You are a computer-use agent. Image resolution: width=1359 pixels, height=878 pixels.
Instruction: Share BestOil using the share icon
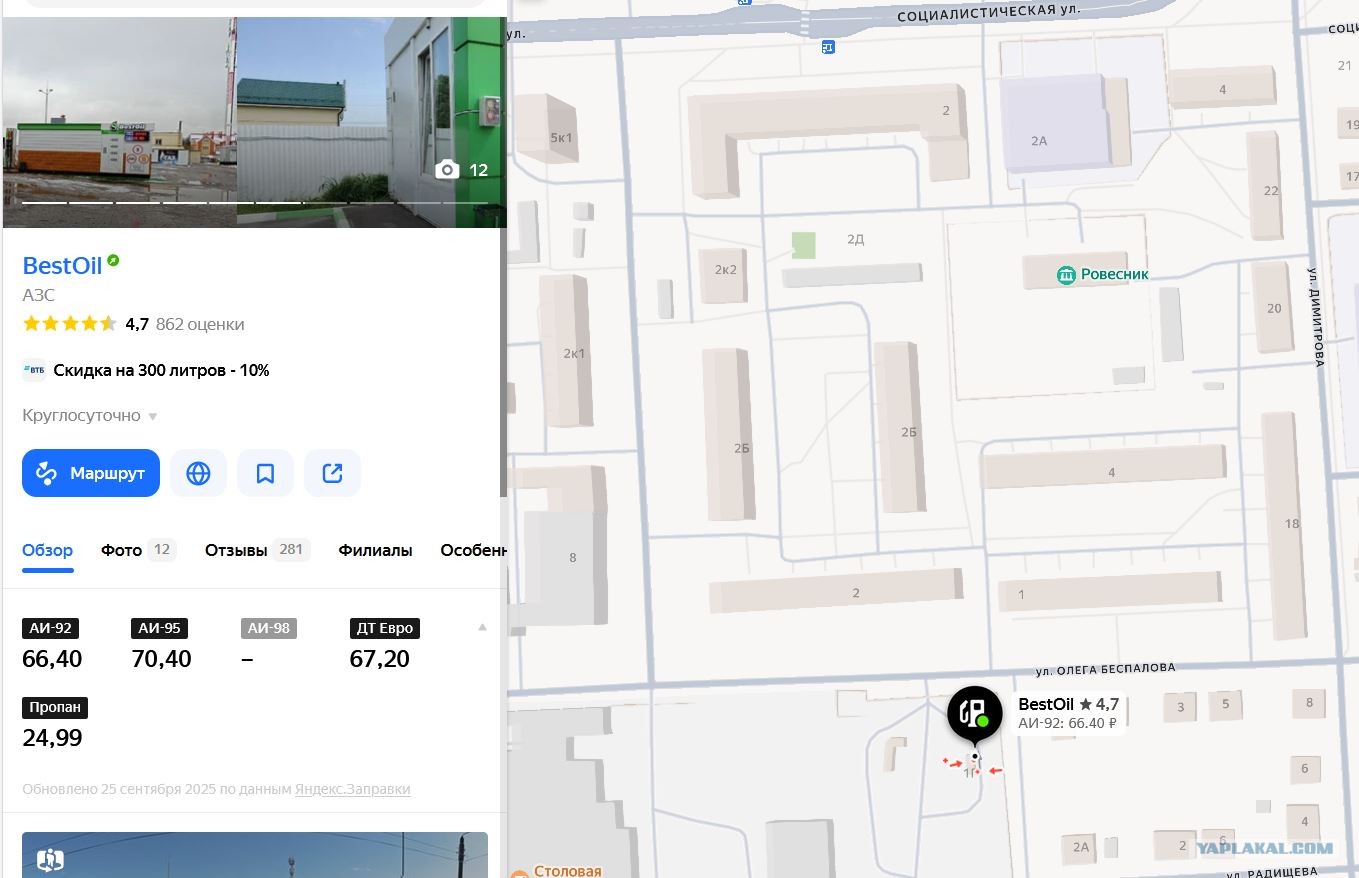332,473
